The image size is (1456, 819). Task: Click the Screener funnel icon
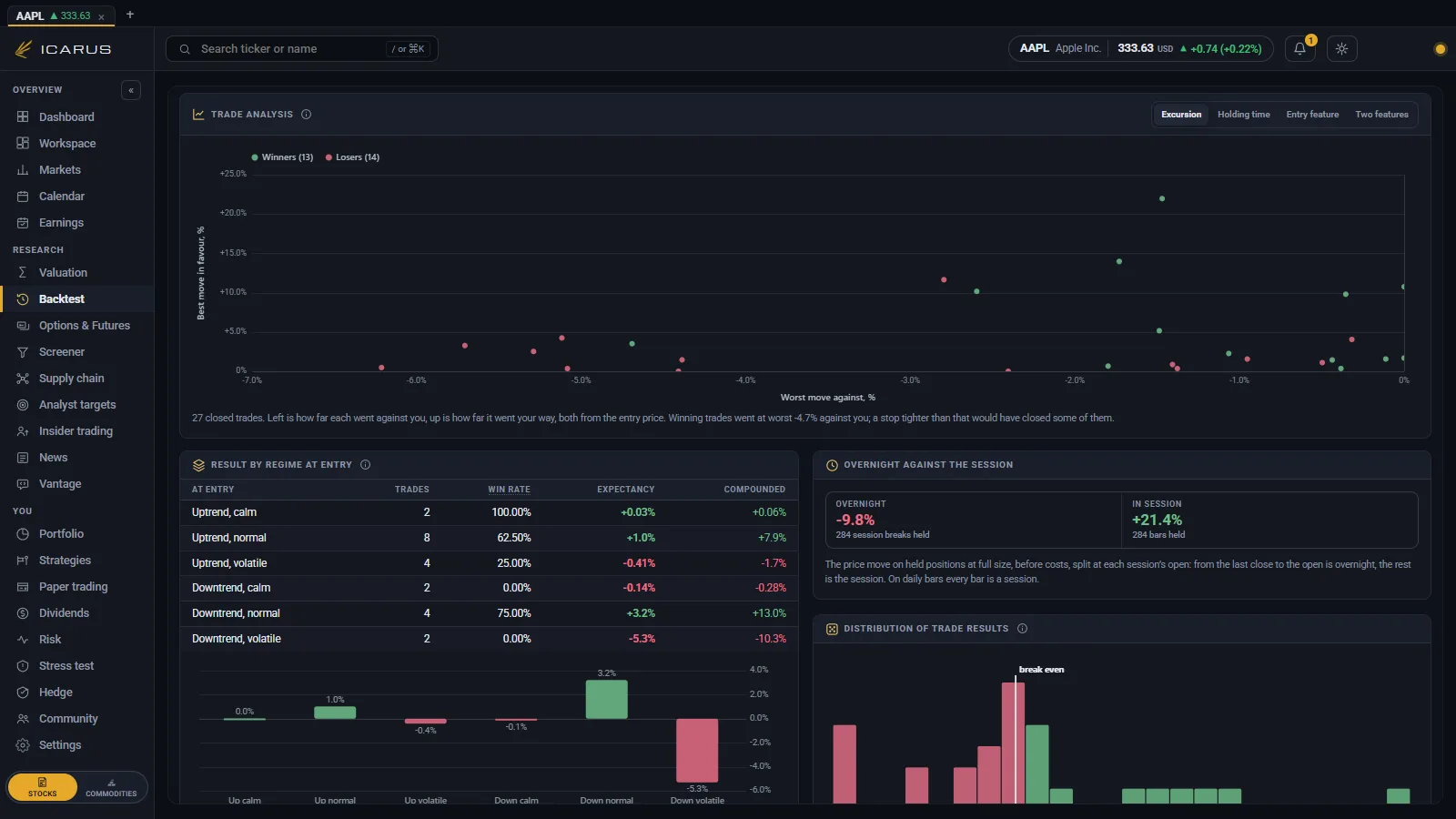point(23,352)
